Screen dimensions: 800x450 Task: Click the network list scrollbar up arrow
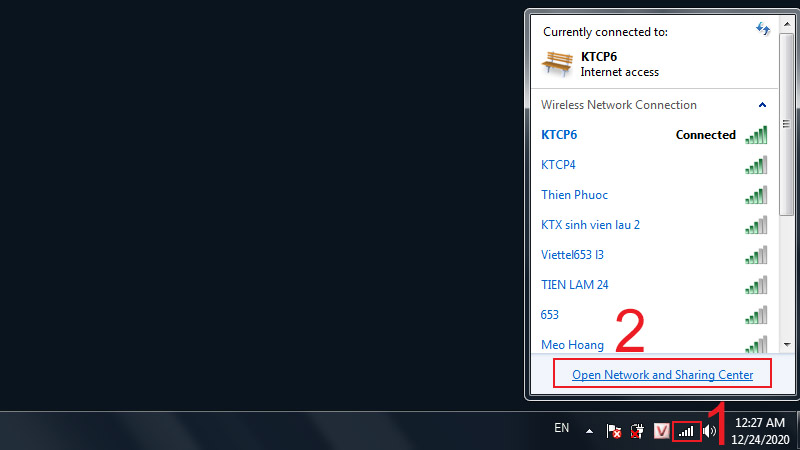(x=786, y=21)
